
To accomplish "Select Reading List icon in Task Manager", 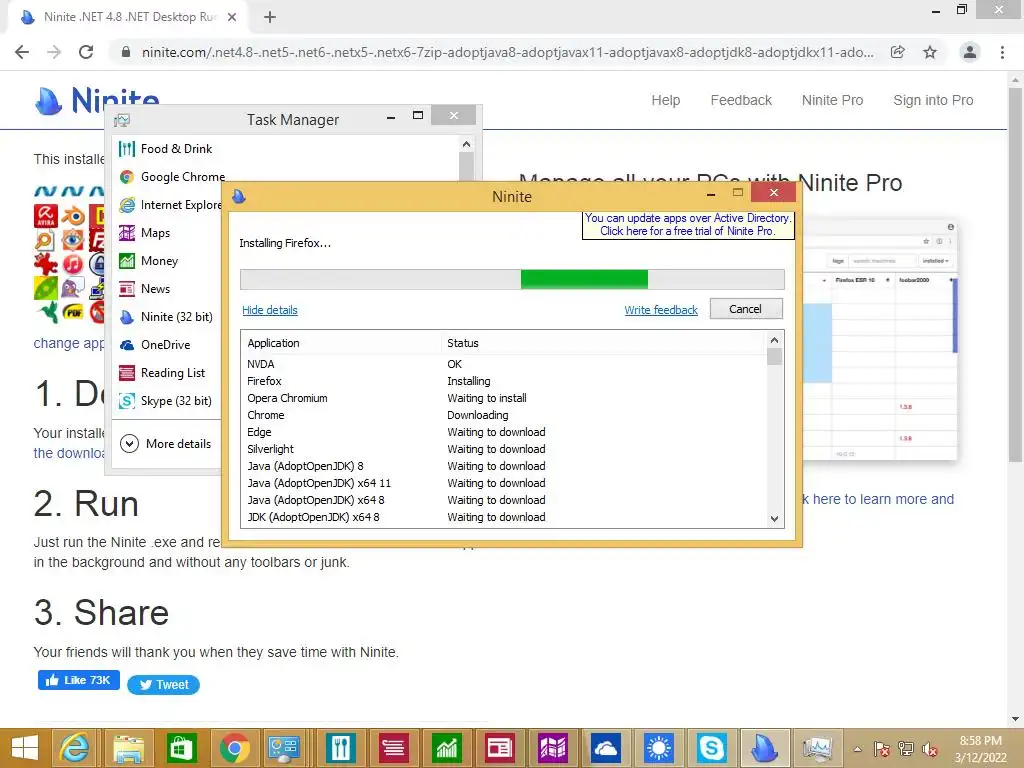I will coord(127,373).
